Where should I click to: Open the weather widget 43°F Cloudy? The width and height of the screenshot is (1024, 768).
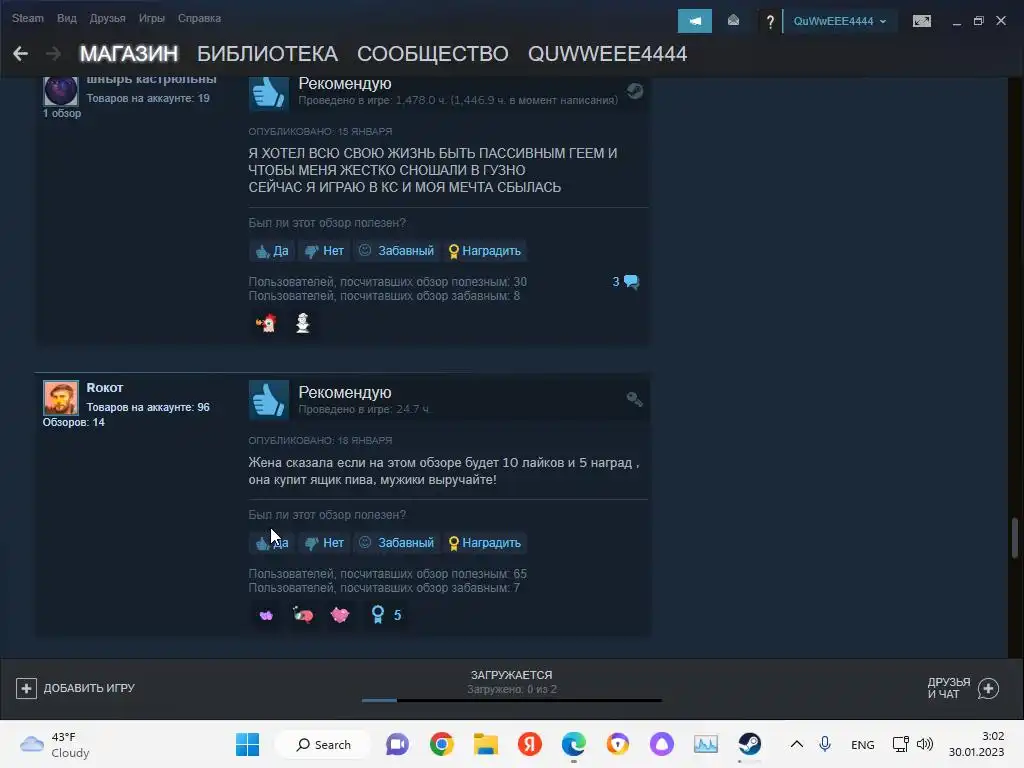tap(55, 744)
